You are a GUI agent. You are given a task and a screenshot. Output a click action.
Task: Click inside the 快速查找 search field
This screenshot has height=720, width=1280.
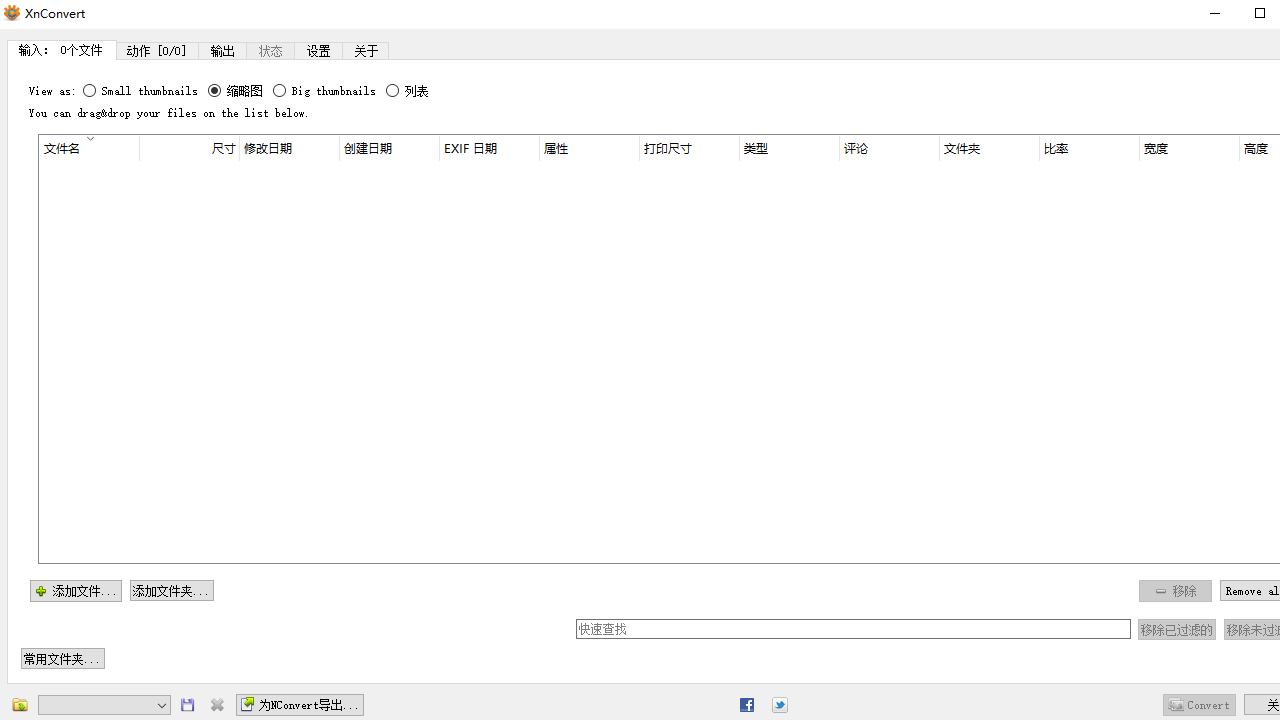(x=854, y=629)
